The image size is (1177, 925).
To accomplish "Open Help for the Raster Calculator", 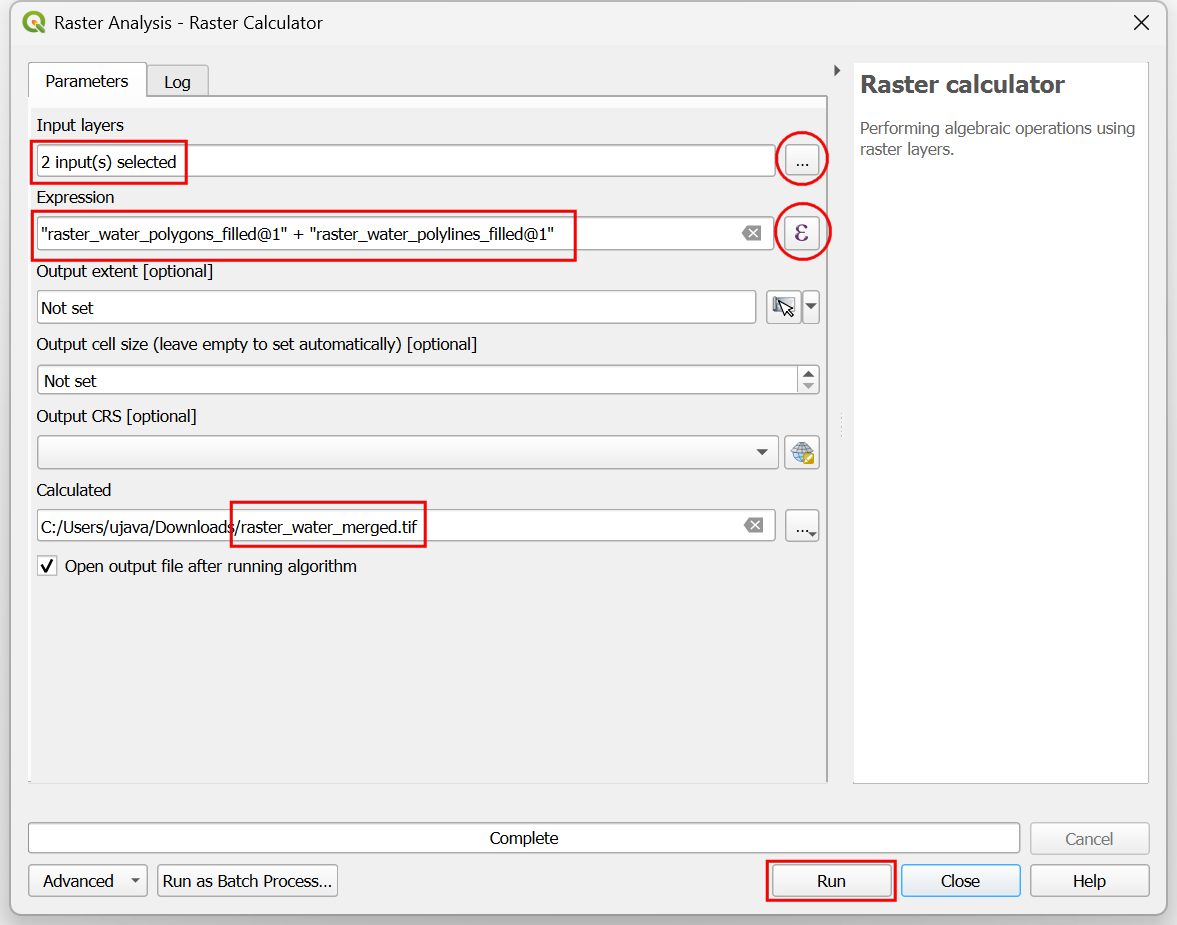I will [x=1089, y=881].
